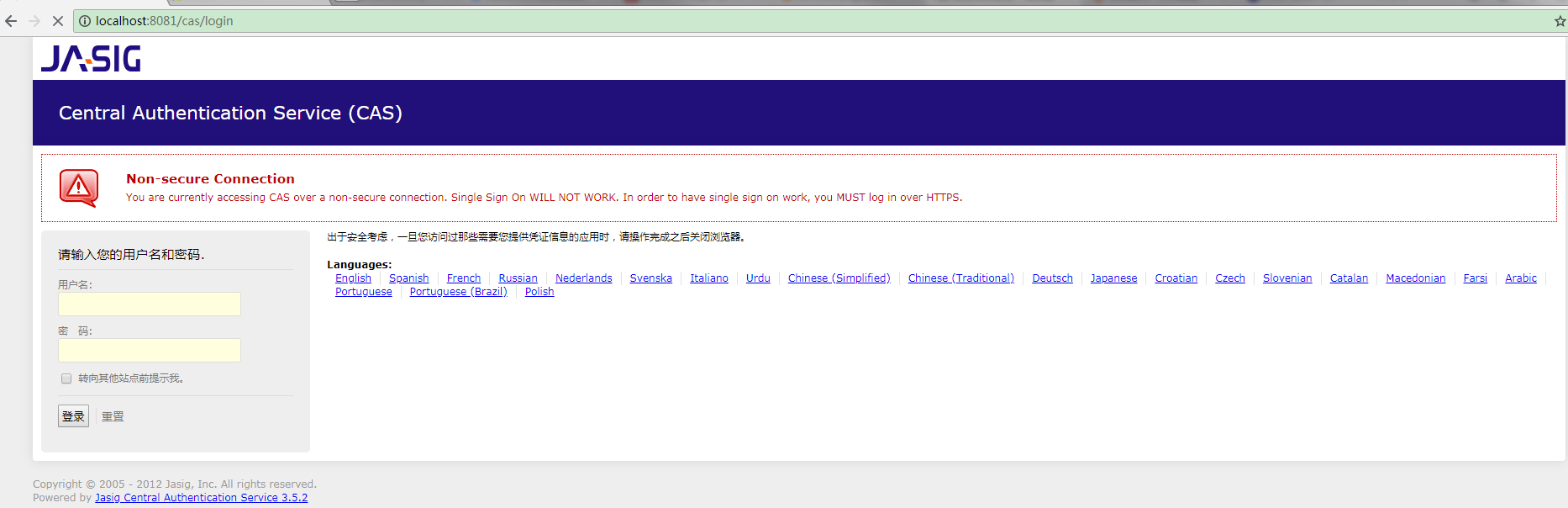Check the 转向其他站点前提示我 checkbox

click(x=66, y=378)
